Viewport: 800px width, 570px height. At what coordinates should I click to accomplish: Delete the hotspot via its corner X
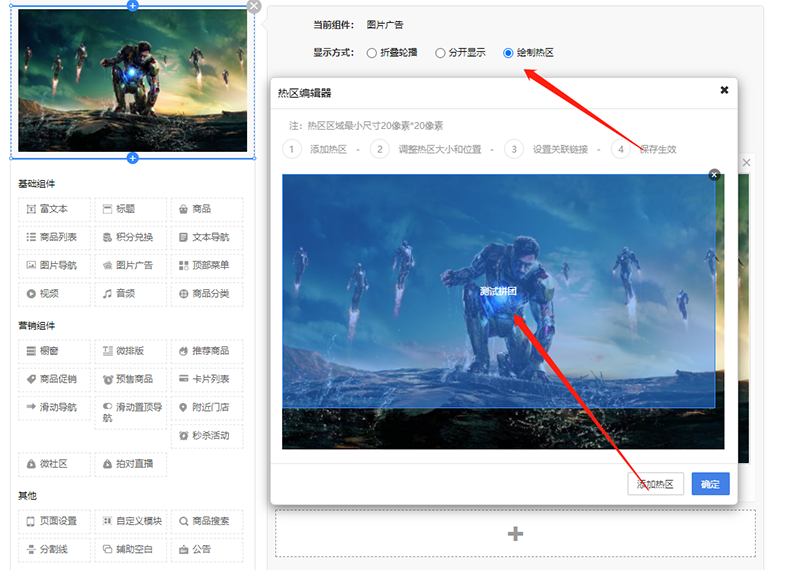714,175
